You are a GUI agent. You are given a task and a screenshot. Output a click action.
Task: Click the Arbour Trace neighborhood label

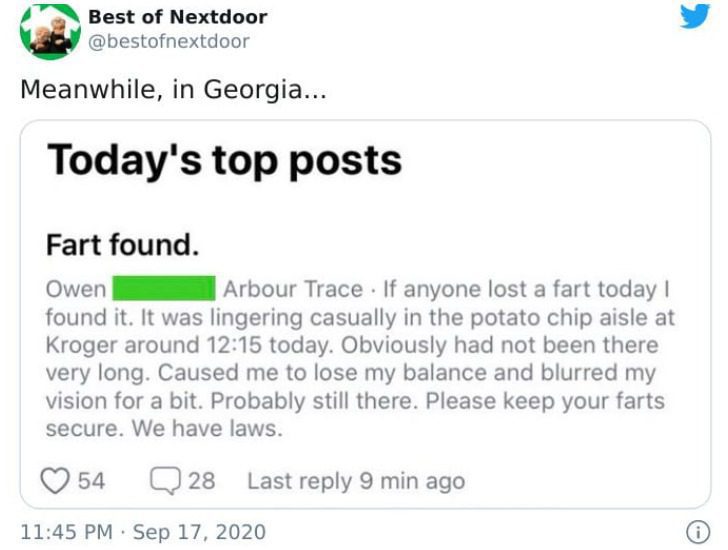point(293,289)
